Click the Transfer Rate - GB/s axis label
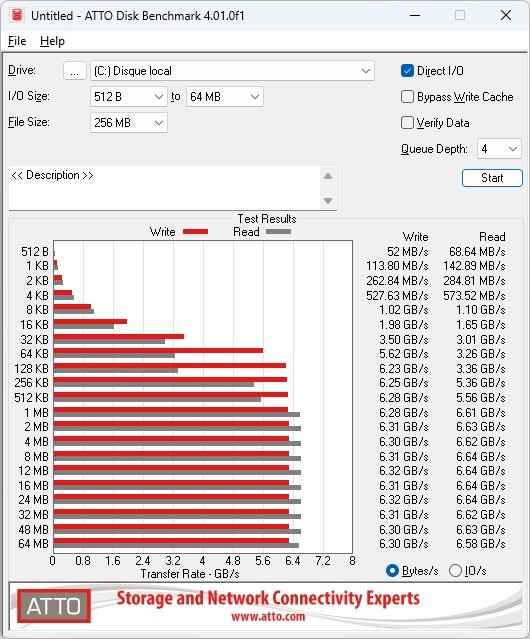Viewport: 530px width, 639px height. click(x=190, y=574)
